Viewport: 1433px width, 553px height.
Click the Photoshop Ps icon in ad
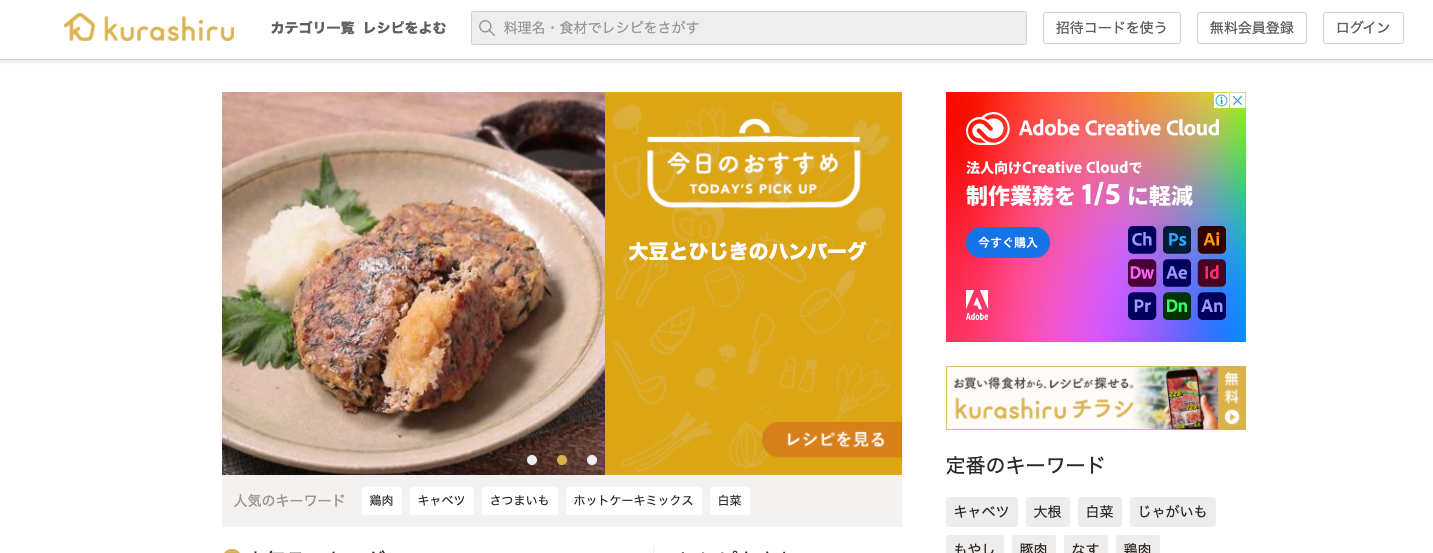click(1177, 240)
